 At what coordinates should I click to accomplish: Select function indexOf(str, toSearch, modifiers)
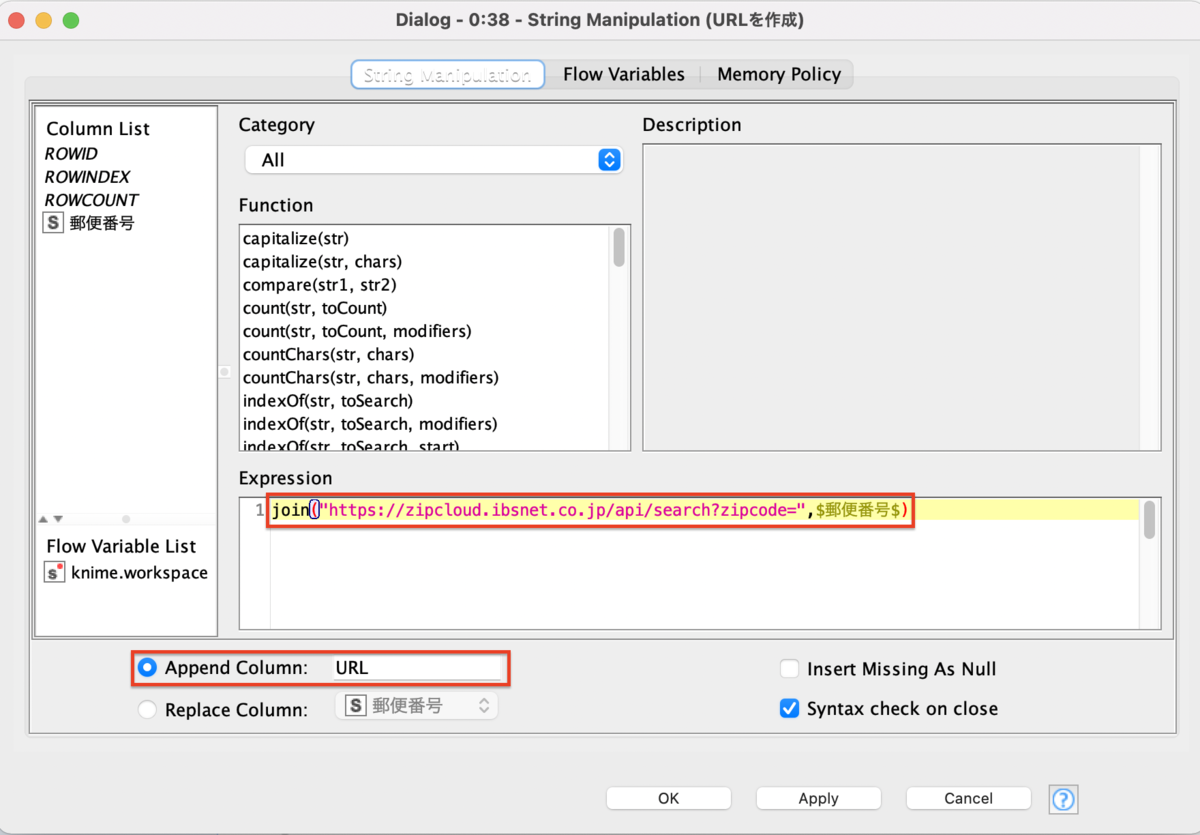370,424
